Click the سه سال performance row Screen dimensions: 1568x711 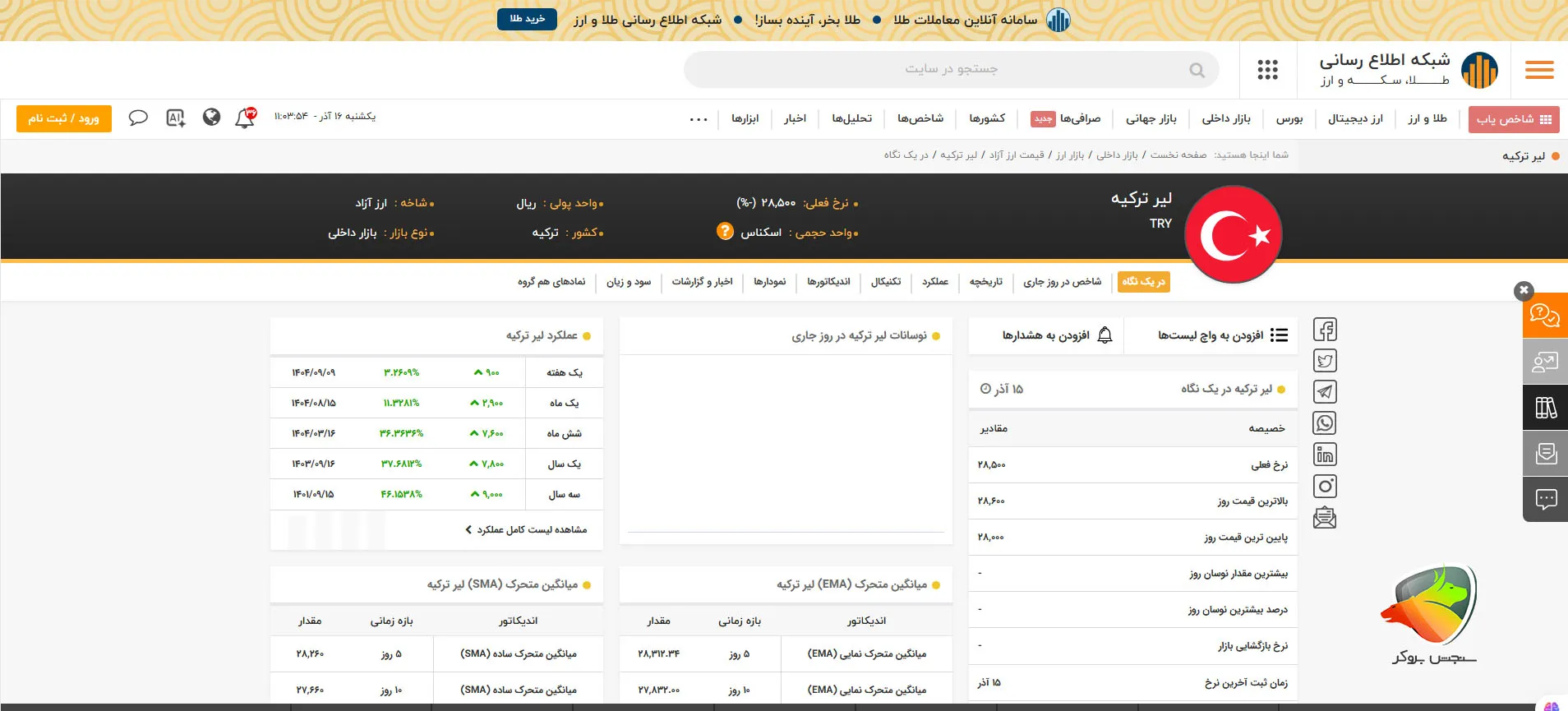coord(436,494)
